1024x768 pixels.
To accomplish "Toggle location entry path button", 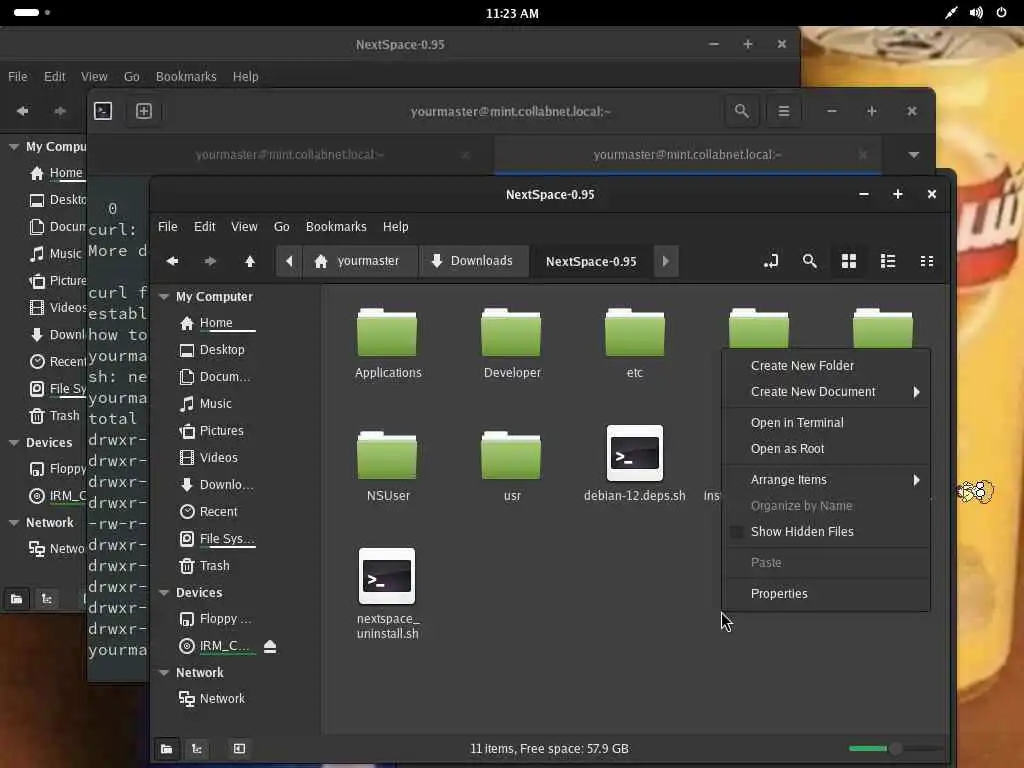I will tap(770, 261).
